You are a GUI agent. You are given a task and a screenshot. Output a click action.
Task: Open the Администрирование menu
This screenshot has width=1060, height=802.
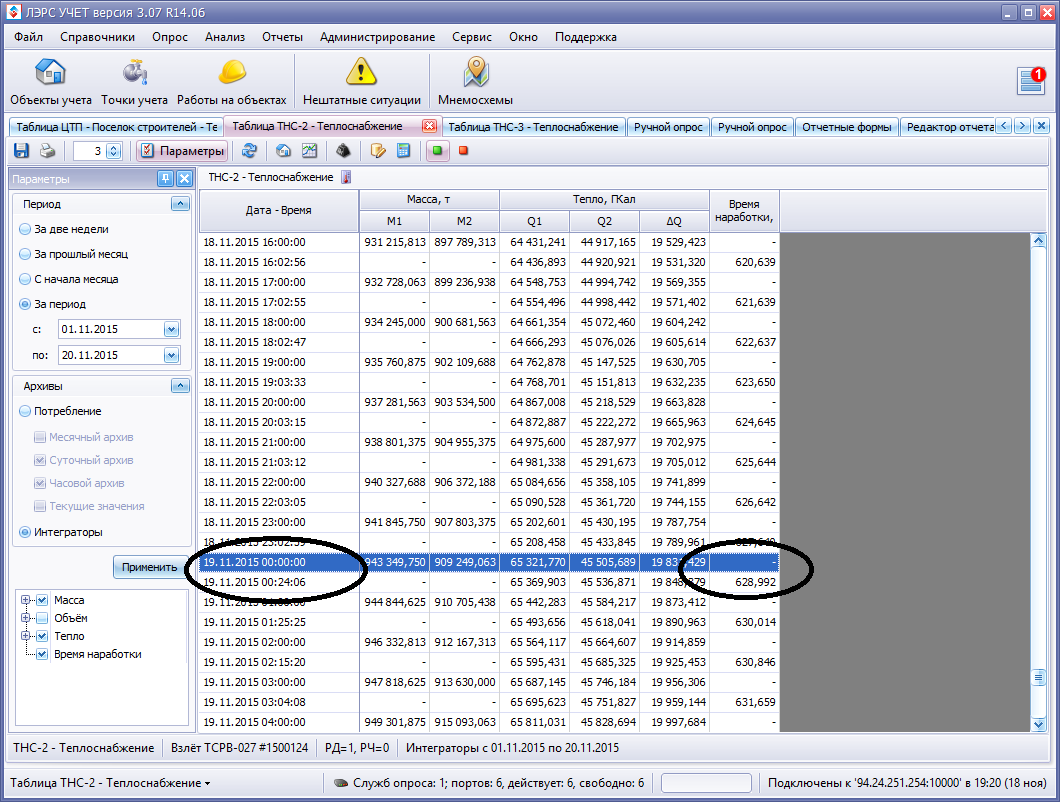377,37
